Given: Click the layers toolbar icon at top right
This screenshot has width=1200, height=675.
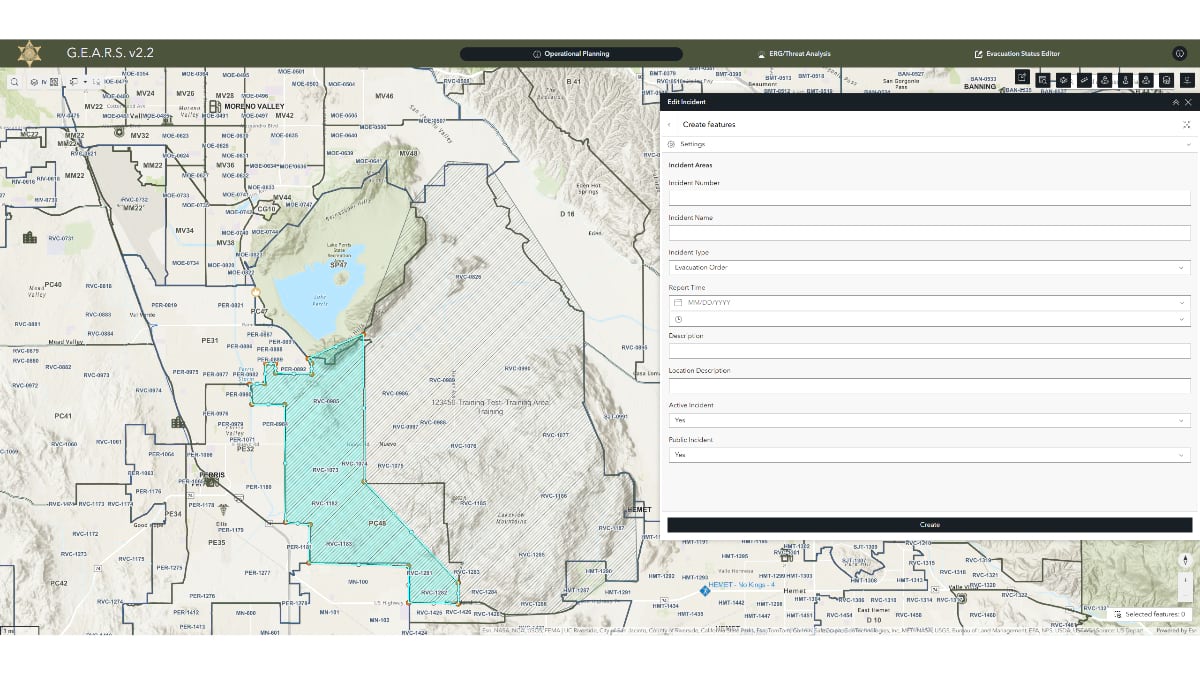Looking at the screenshot, I should click(1188, 80).
